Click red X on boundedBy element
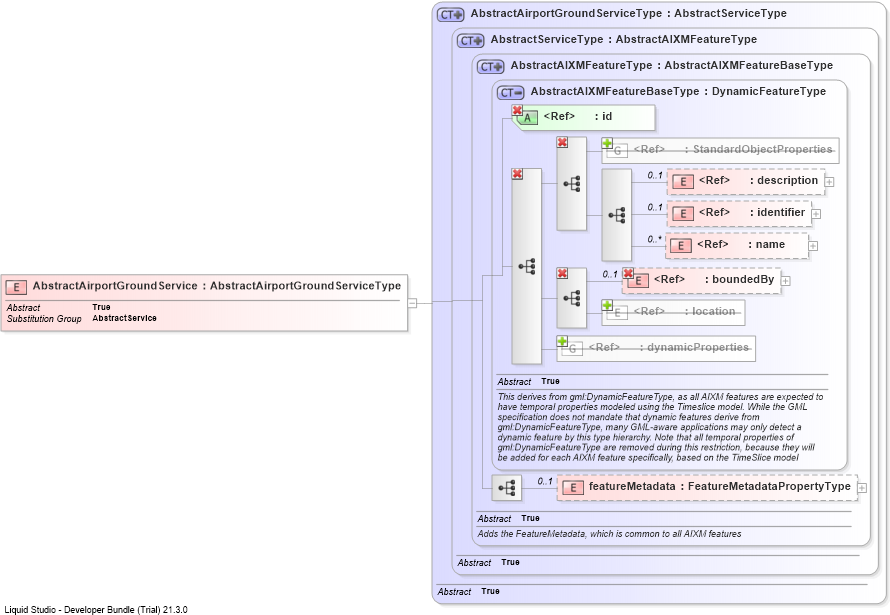This screenshot has height=615, width=890. point(628,273)
